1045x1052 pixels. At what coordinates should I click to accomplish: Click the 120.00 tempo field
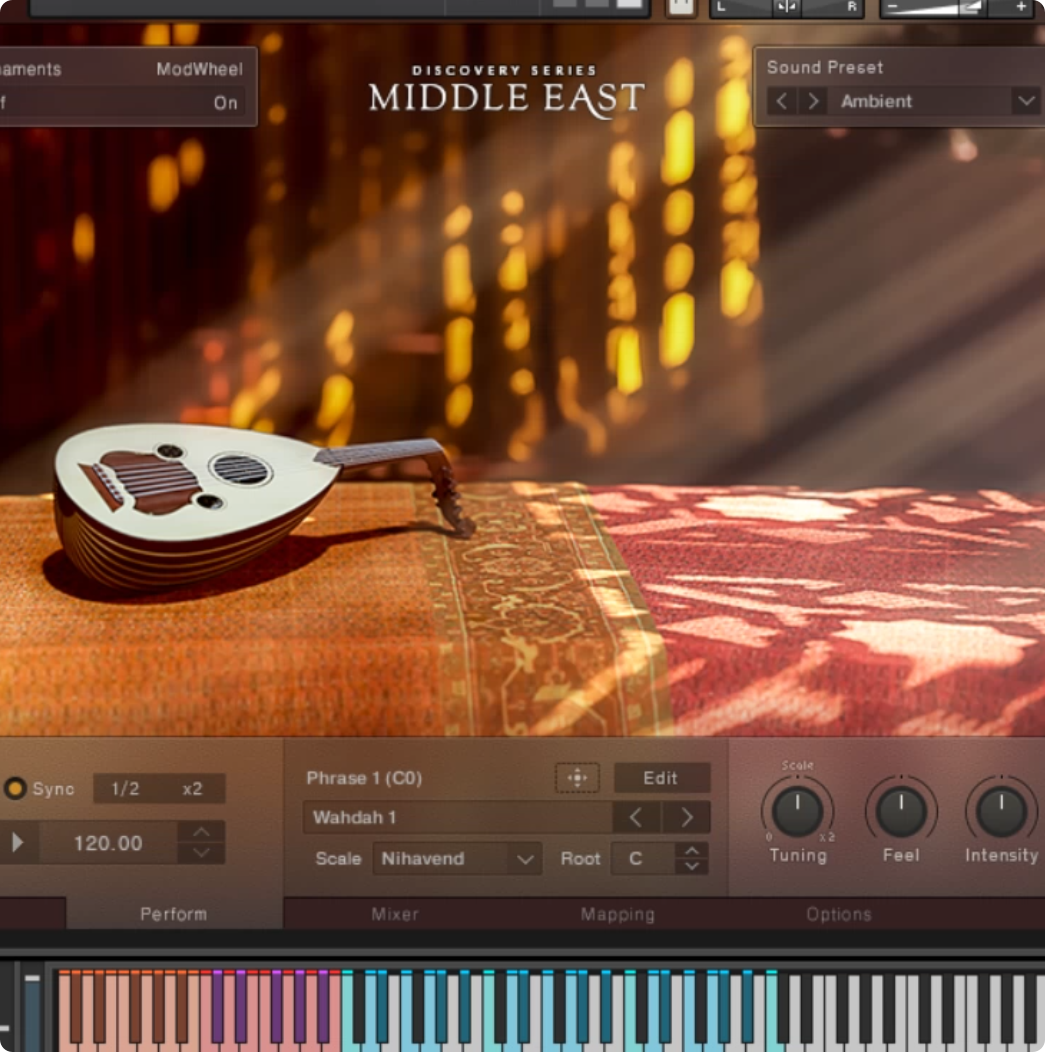click(x=108, y=843)
